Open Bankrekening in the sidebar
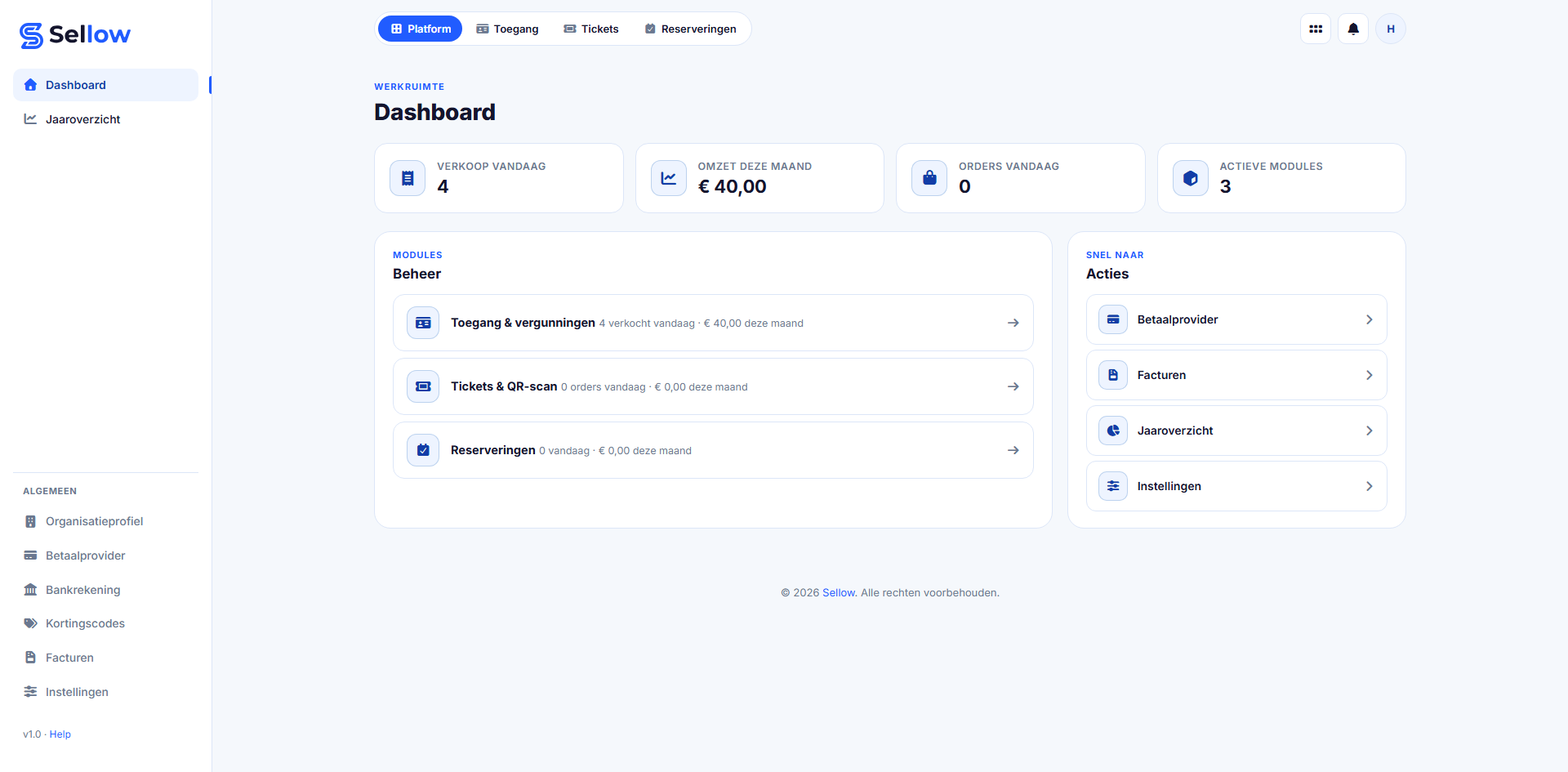 [105, 590]
